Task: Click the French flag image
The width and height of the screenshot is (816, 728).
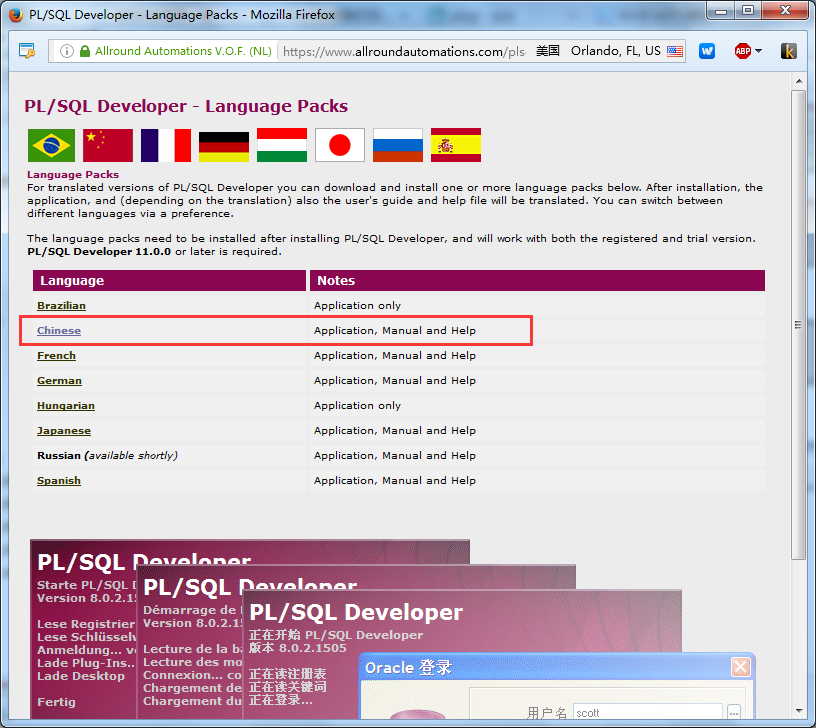Action: 166,145
